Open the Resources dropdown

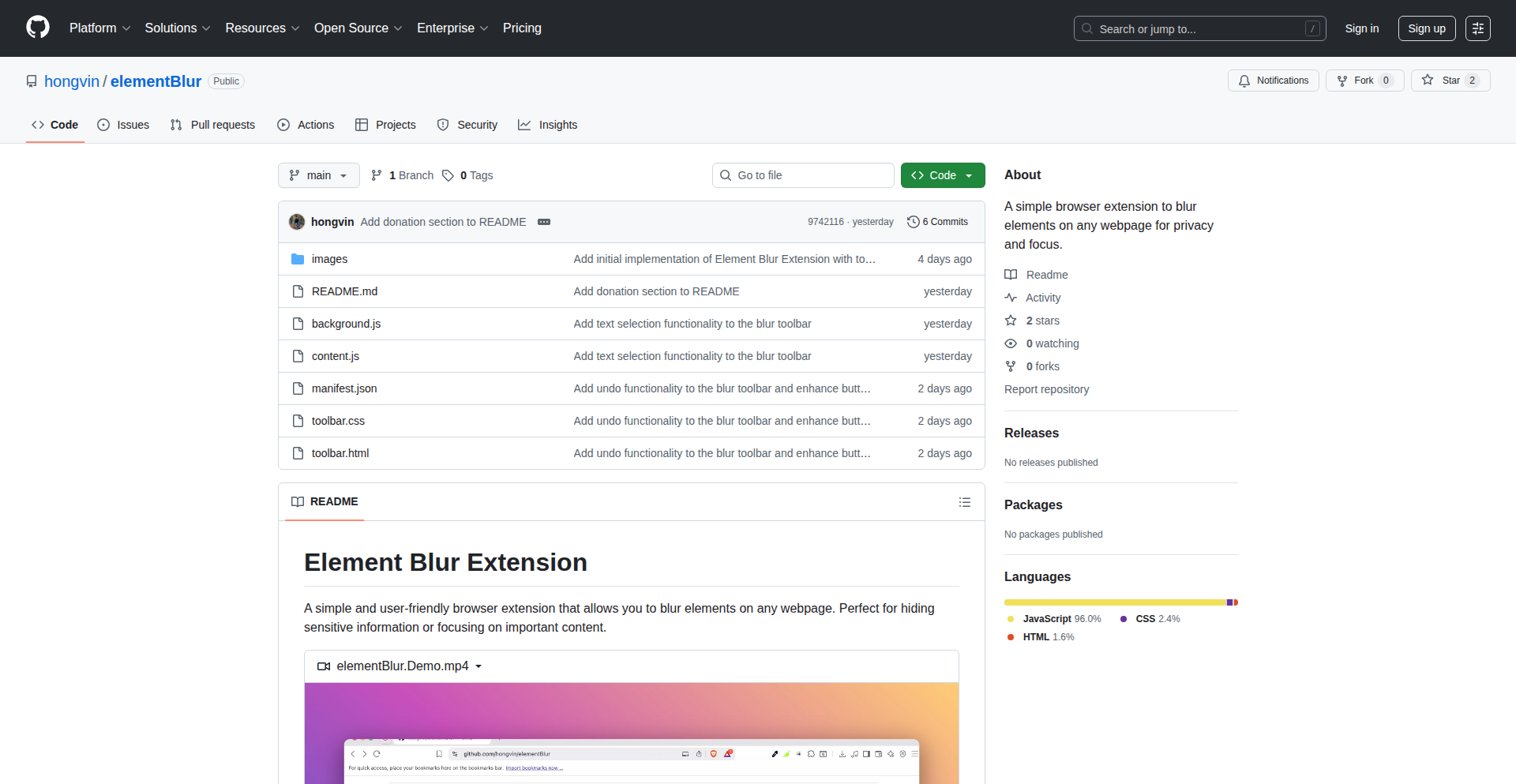pyautogui.click(x=262, y=28)
